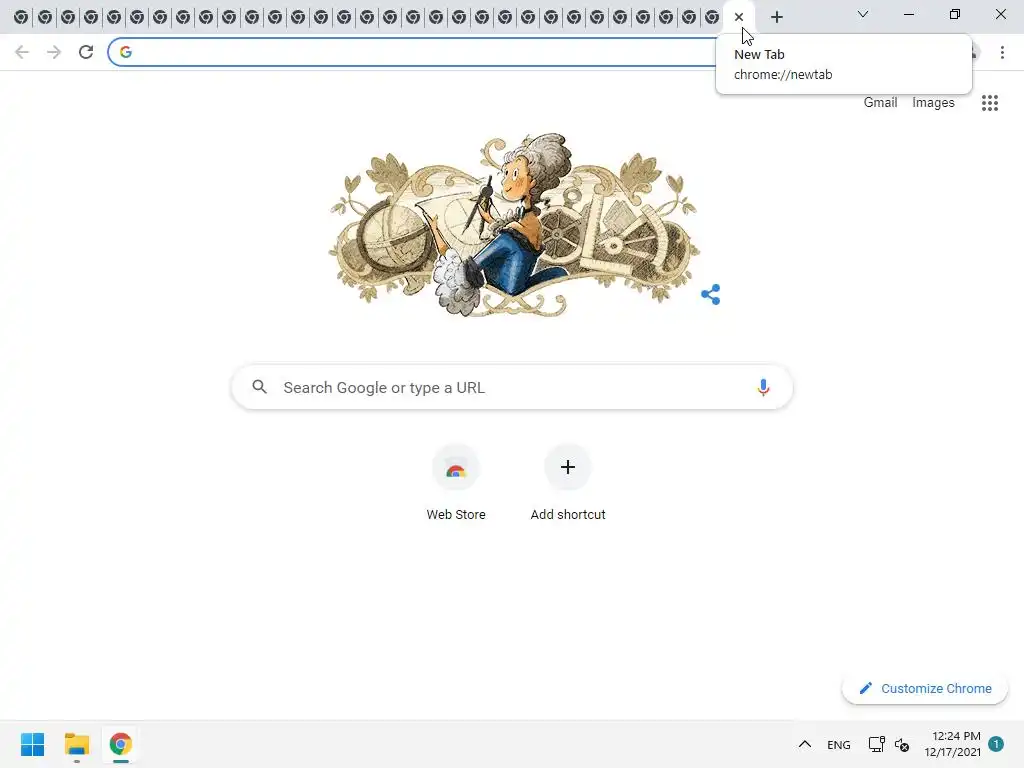Open the Images link
1024x768 pixels.
click(933, 103)
